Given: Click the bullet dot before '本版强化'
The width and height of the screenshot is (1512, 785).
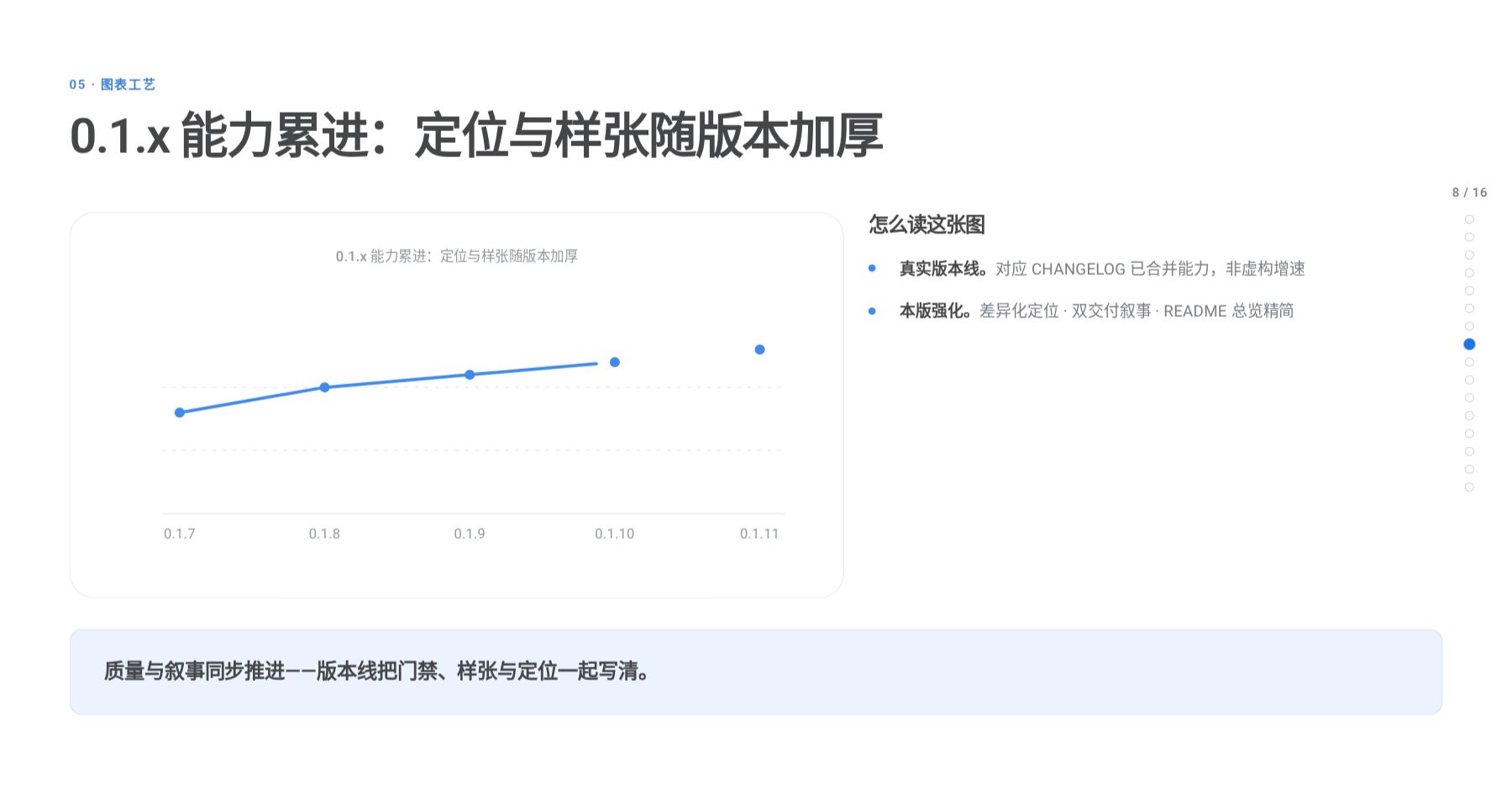Looking at the screenshot, I should click(x=872, y=311).
